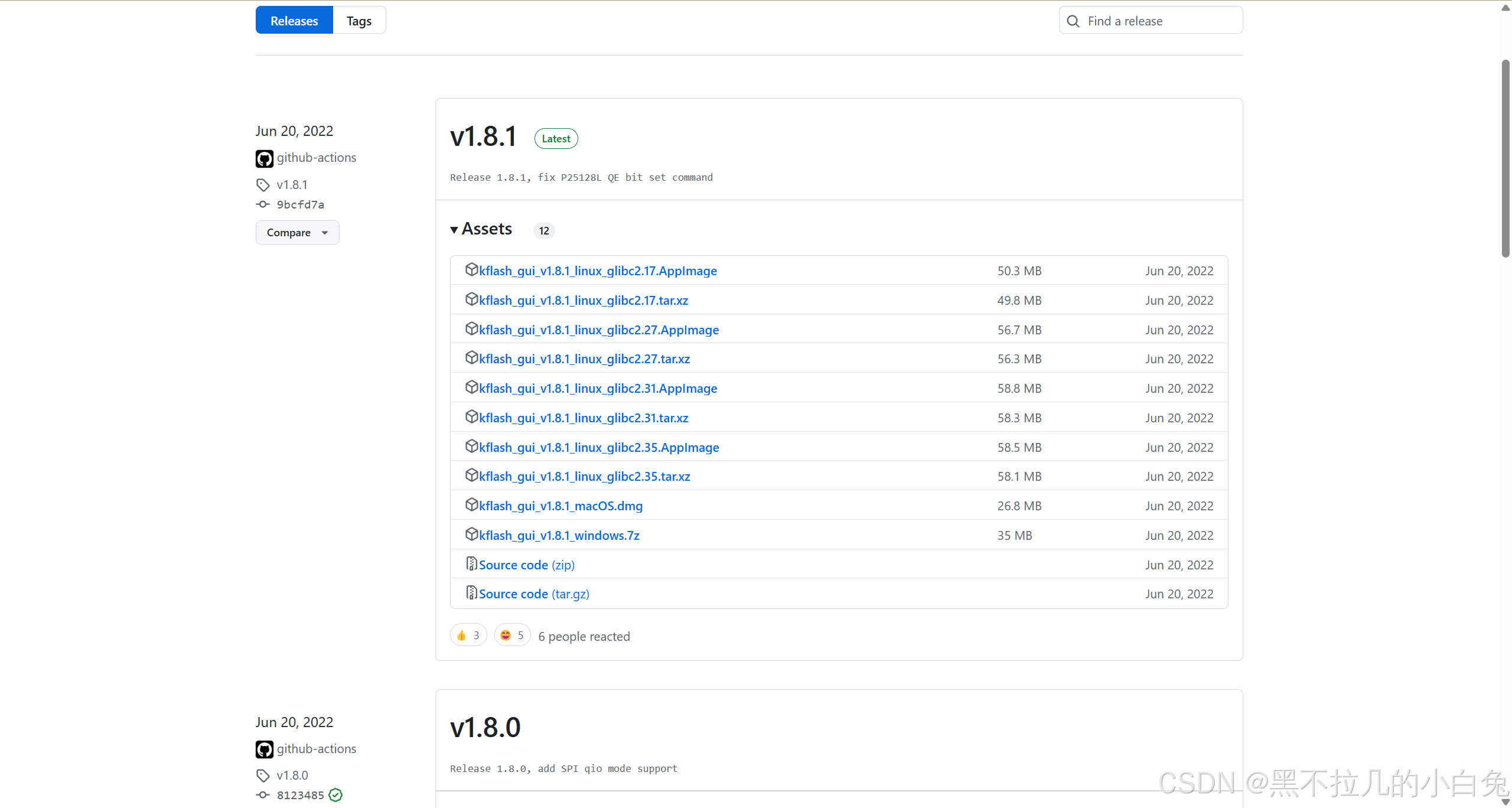The width and height of the screenshot is (1512, 808).
Task: Switch to the Tags tab
Action: click(359, 21)
